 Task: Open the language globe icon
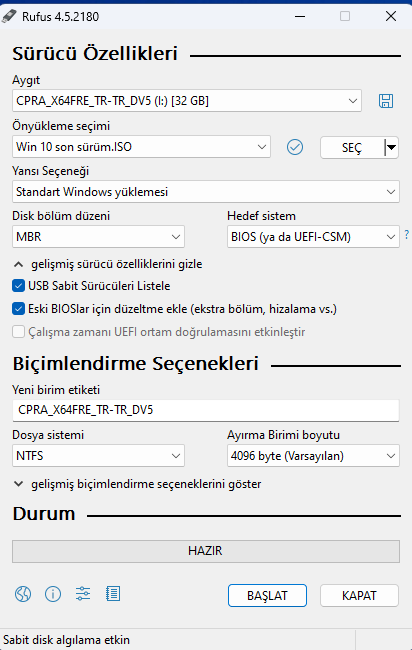point(23,594)
